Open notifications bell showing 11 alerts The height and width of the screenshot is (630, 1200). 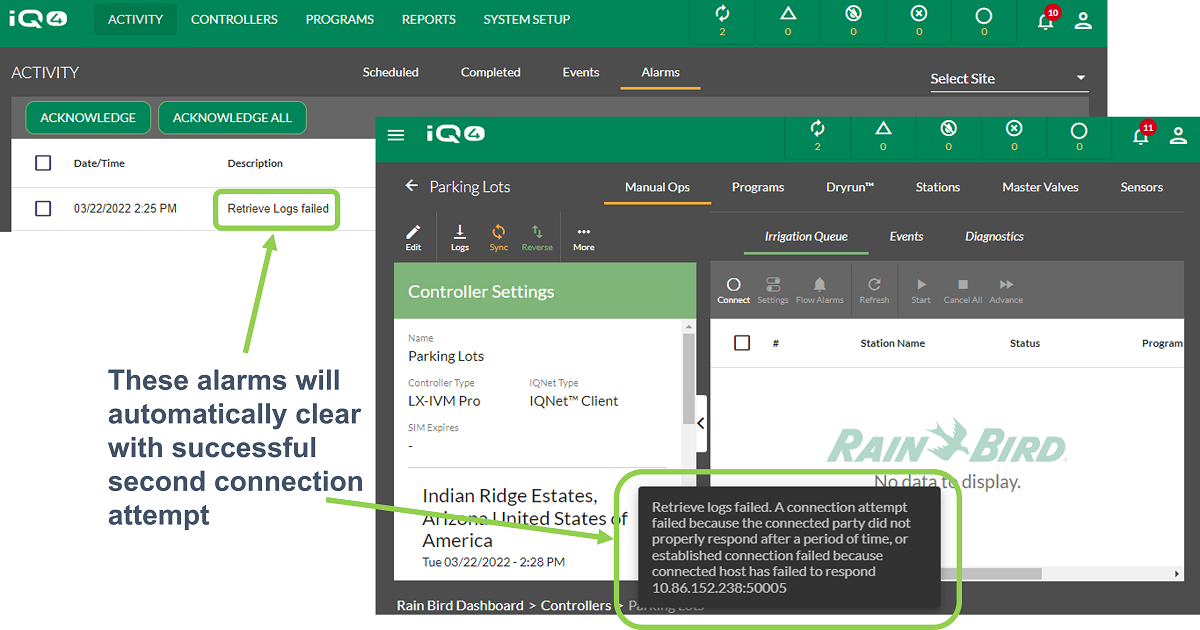coord(1142,135)
